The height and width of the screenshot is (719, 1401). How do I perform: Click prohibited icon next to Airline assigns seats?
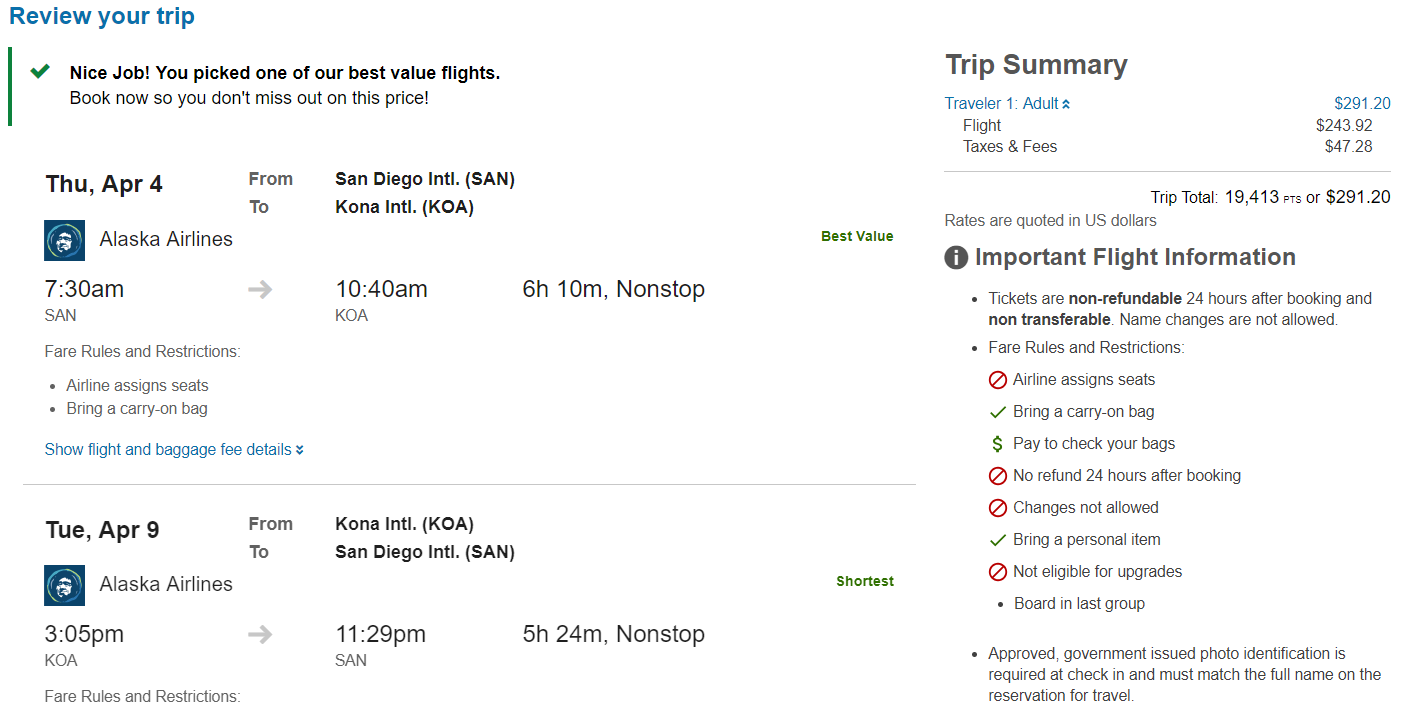997,380
